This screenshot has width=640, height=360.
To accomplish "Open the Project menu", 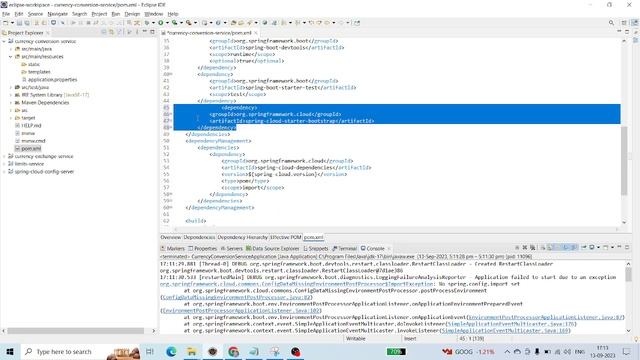I will coord(99,14).
